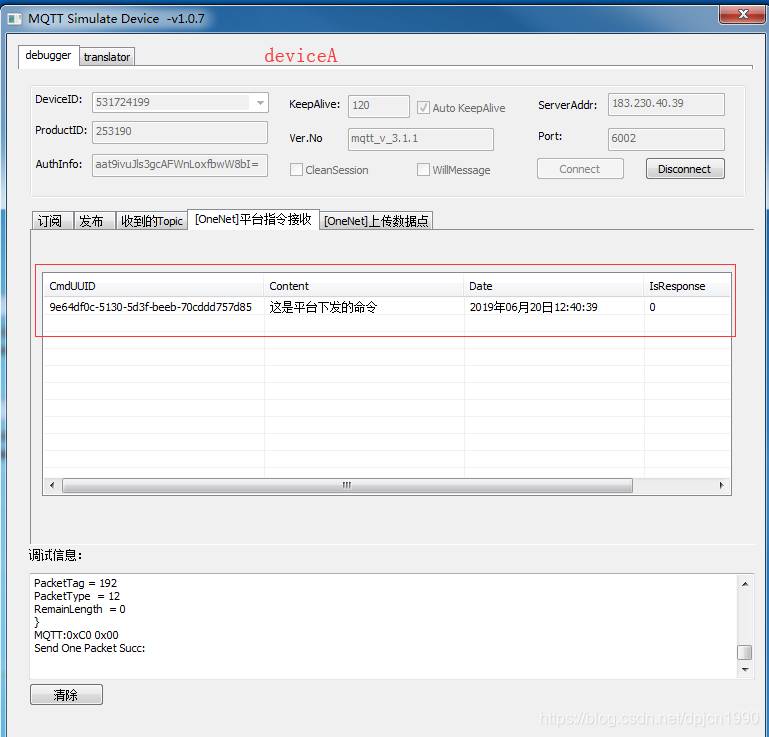Viewport: 769px width, 737px height.
Task: Click the Date column header
Action: click(x=553, y=286)
